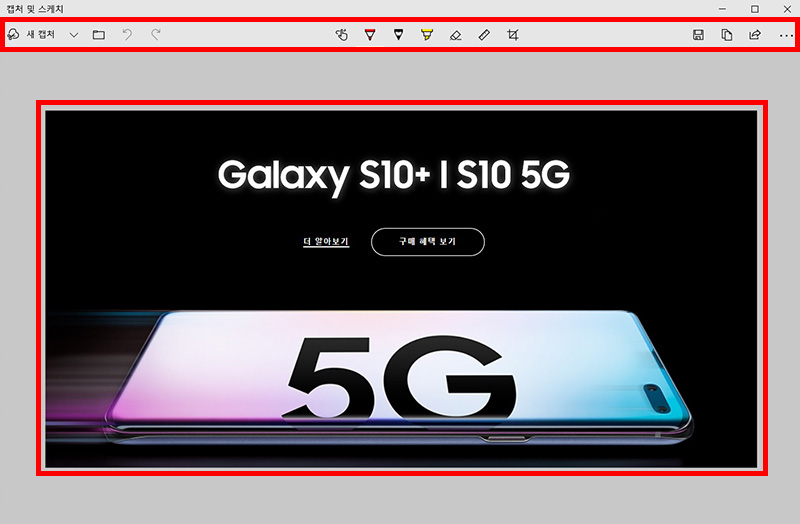Click the 새 캡처 new snip button
The width and height of the screenshot is (800, 524).
pyautogui.click(x=31, y=35)
